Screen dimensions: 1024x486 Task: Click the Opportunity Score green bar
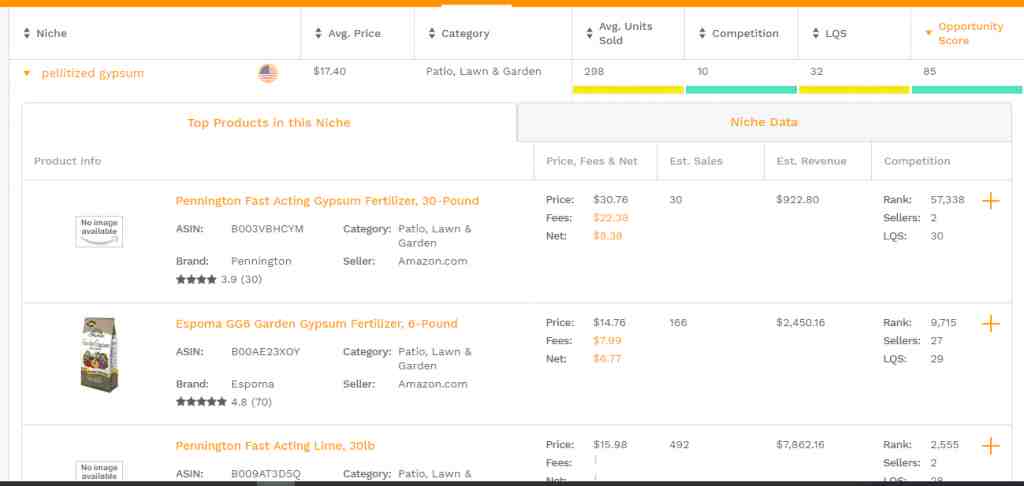967,90
